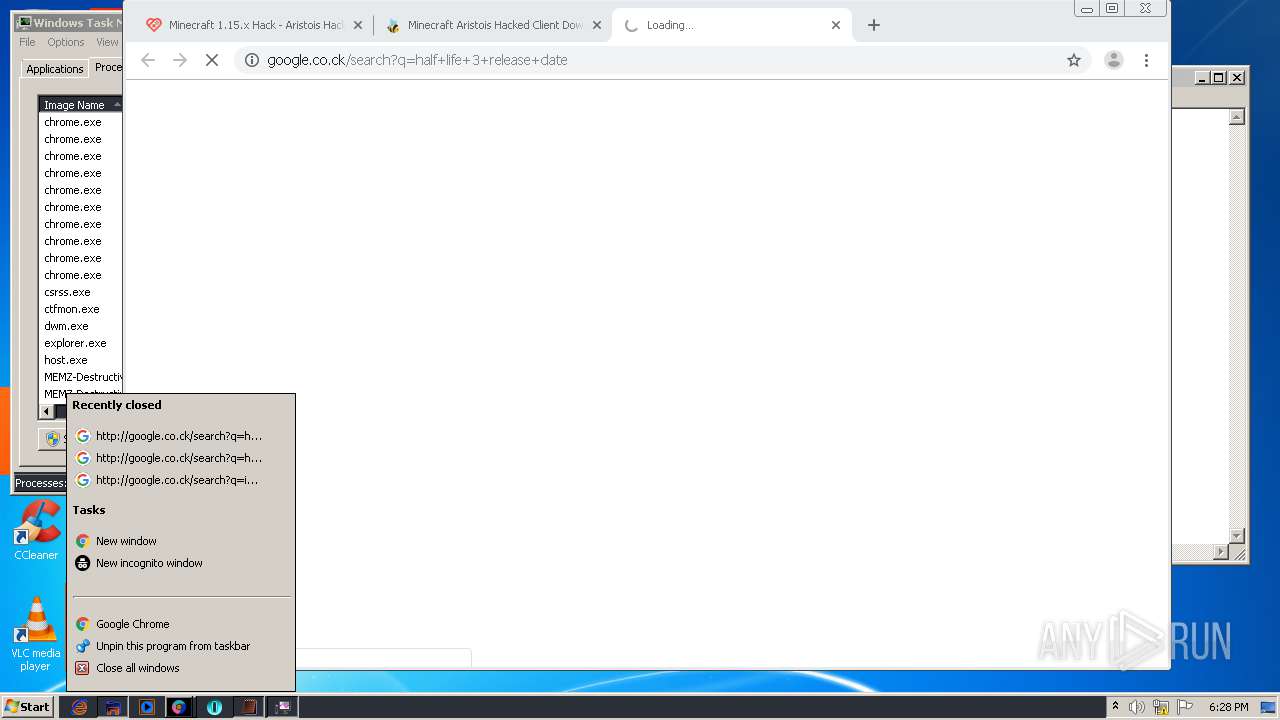Screen dimensions: 1280x720
Task: Sort processes by Image Name column
Action: click(80, 105)
